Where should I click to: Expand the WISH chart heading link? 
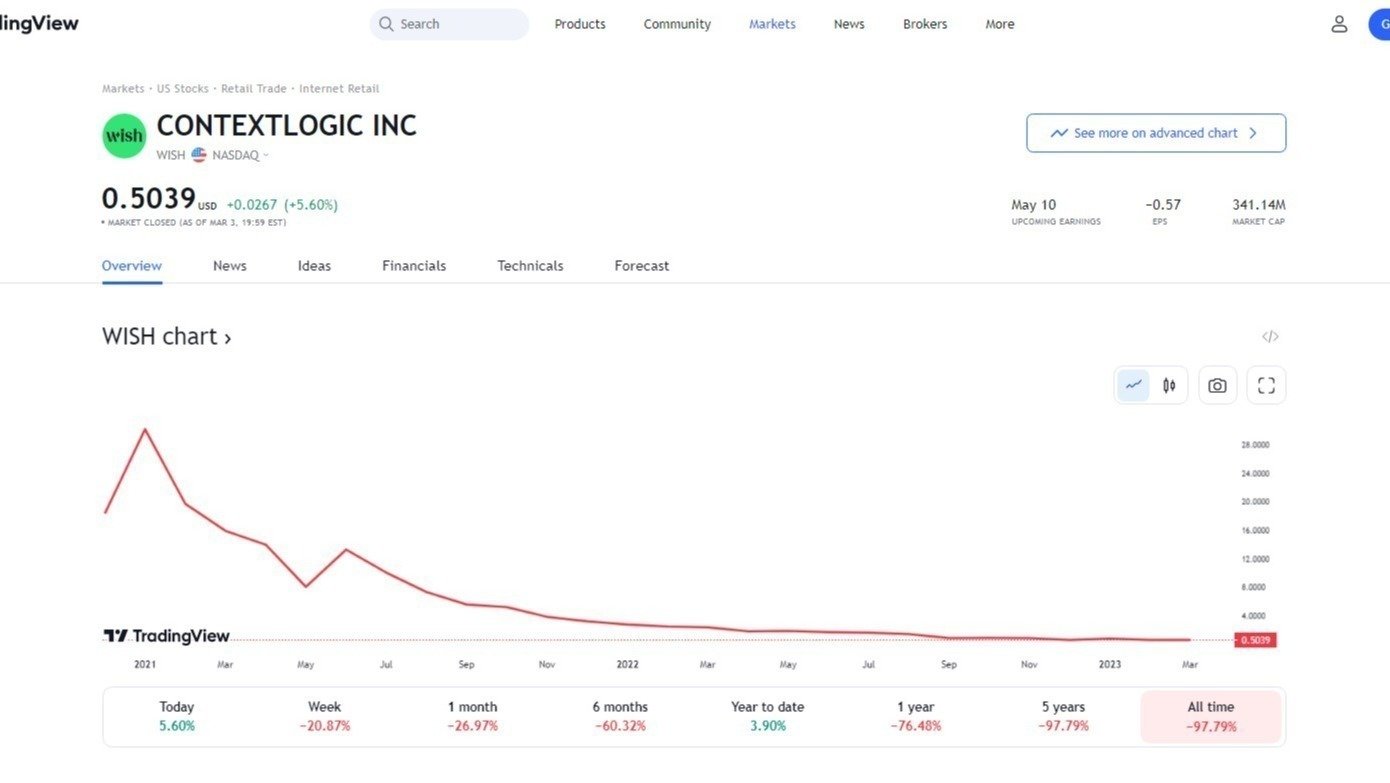point(166,336)
